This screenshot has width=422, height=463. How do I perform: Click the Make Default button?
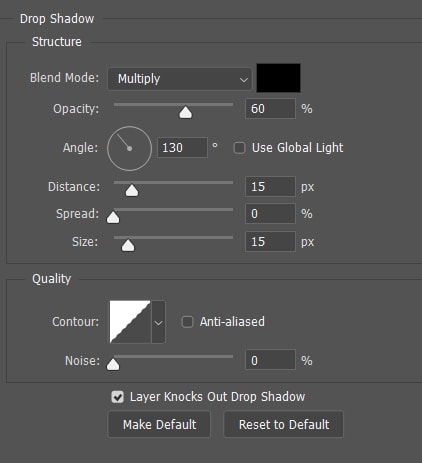159,424
